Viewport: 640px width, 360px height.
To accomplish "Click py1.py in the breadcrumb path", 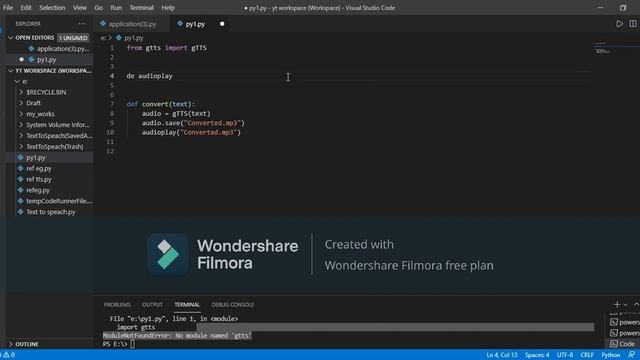I will click(133, 38).
